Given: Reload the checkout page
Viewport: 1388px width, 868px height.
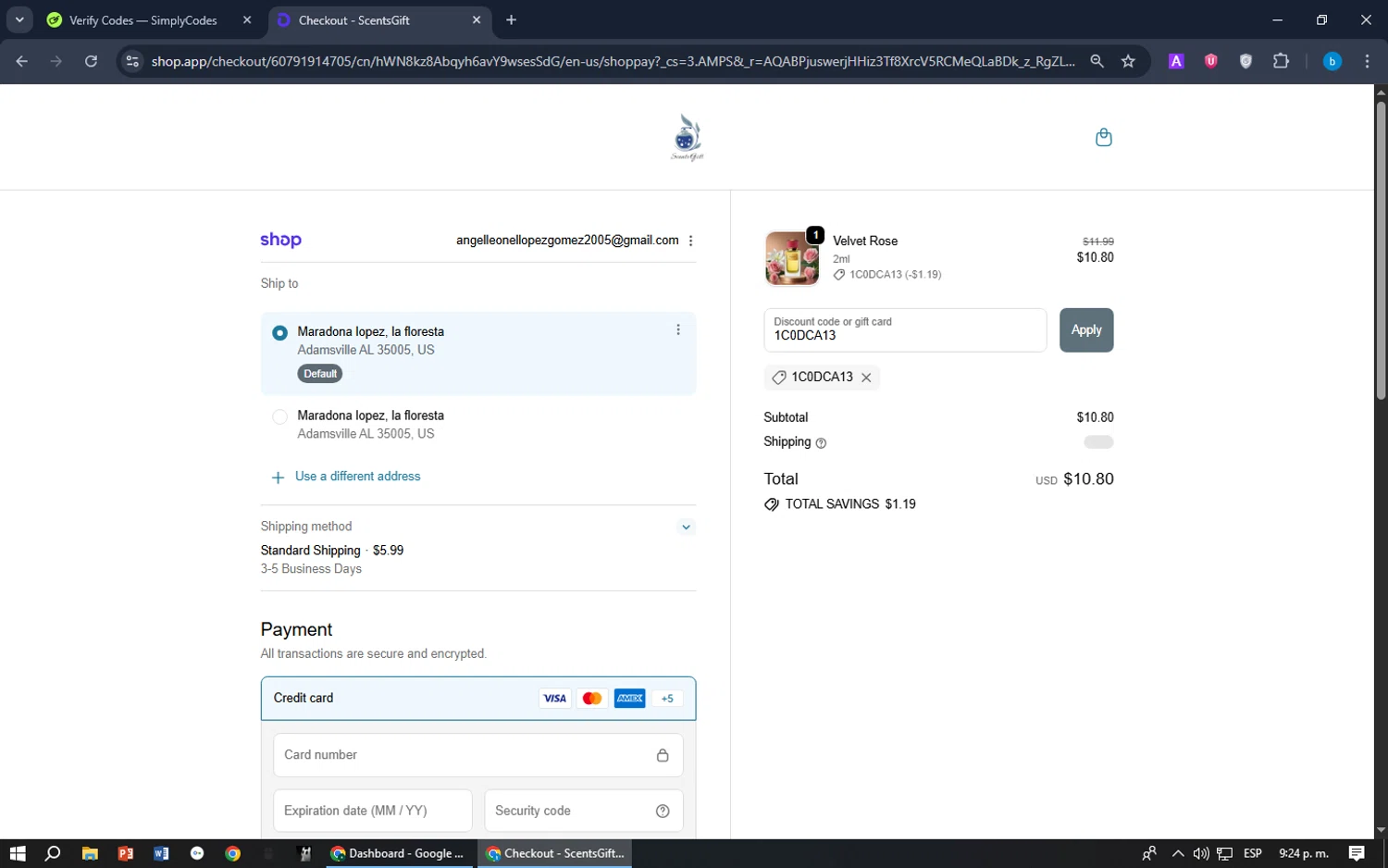Looking at the screenshot, I should click(x=91, y=61).
